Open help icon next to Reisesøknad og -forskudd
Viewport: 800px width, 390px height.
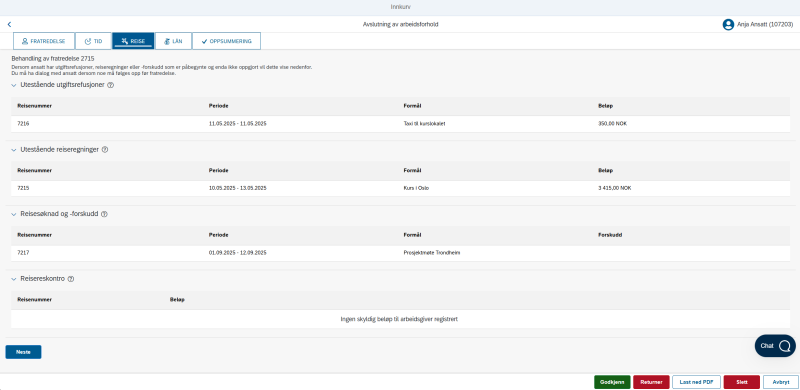pyautogui.click(x=104, y=214)
